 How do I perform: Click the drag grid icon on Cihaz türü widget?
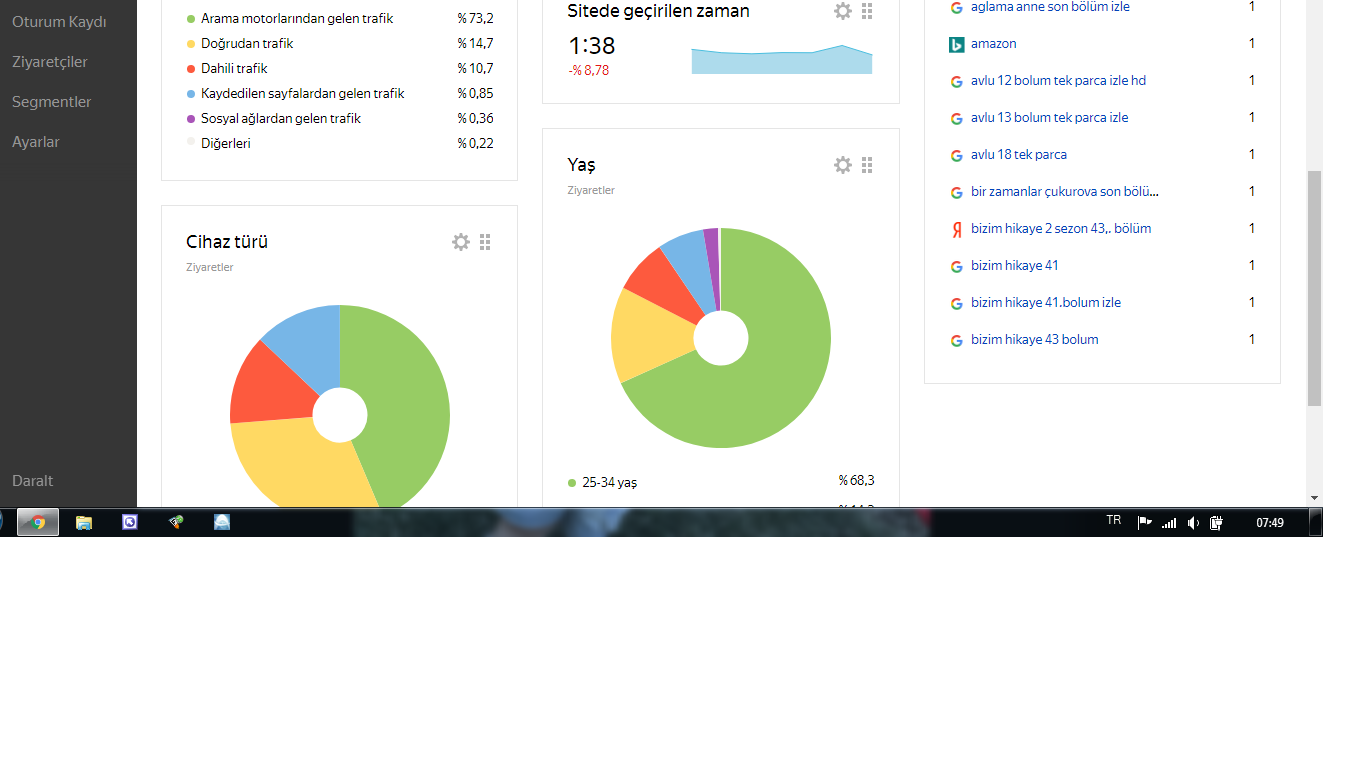tap(485, 242)
